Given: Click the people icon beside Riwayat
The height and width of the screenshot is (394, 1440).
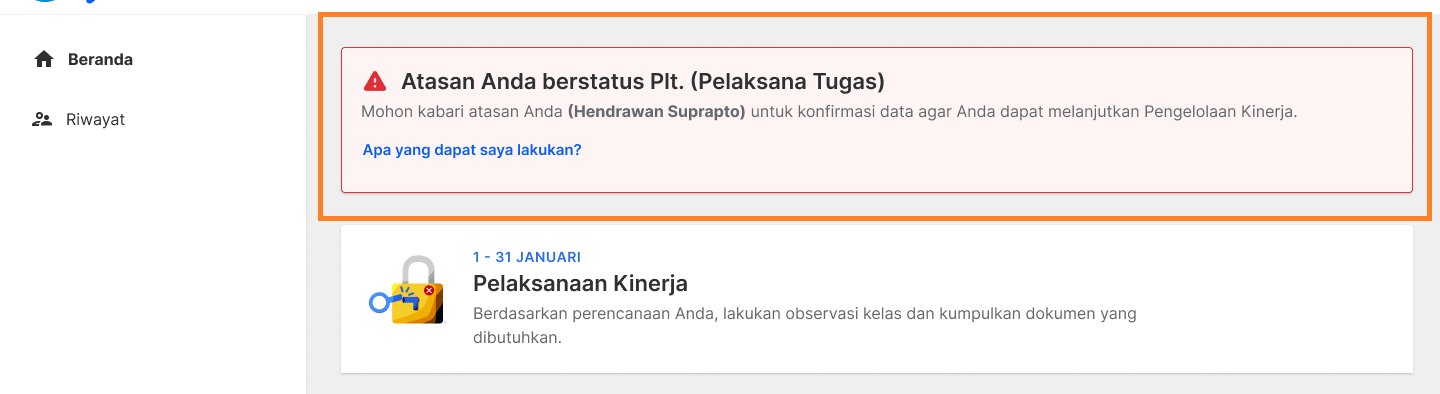Looking at the screenshot, I should click(42, 119).
